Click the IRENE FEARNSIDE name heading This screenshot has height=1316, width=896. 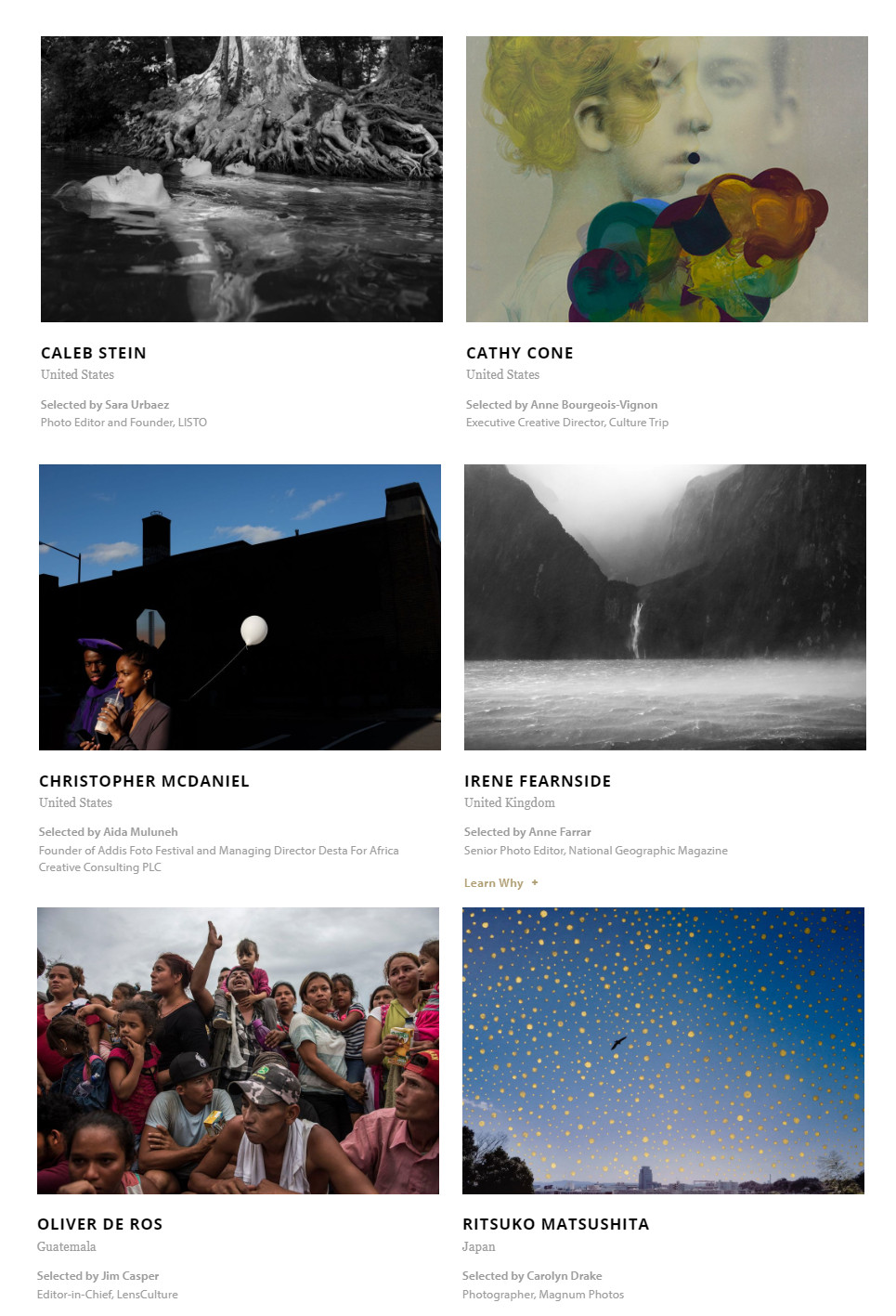point(538,781)
